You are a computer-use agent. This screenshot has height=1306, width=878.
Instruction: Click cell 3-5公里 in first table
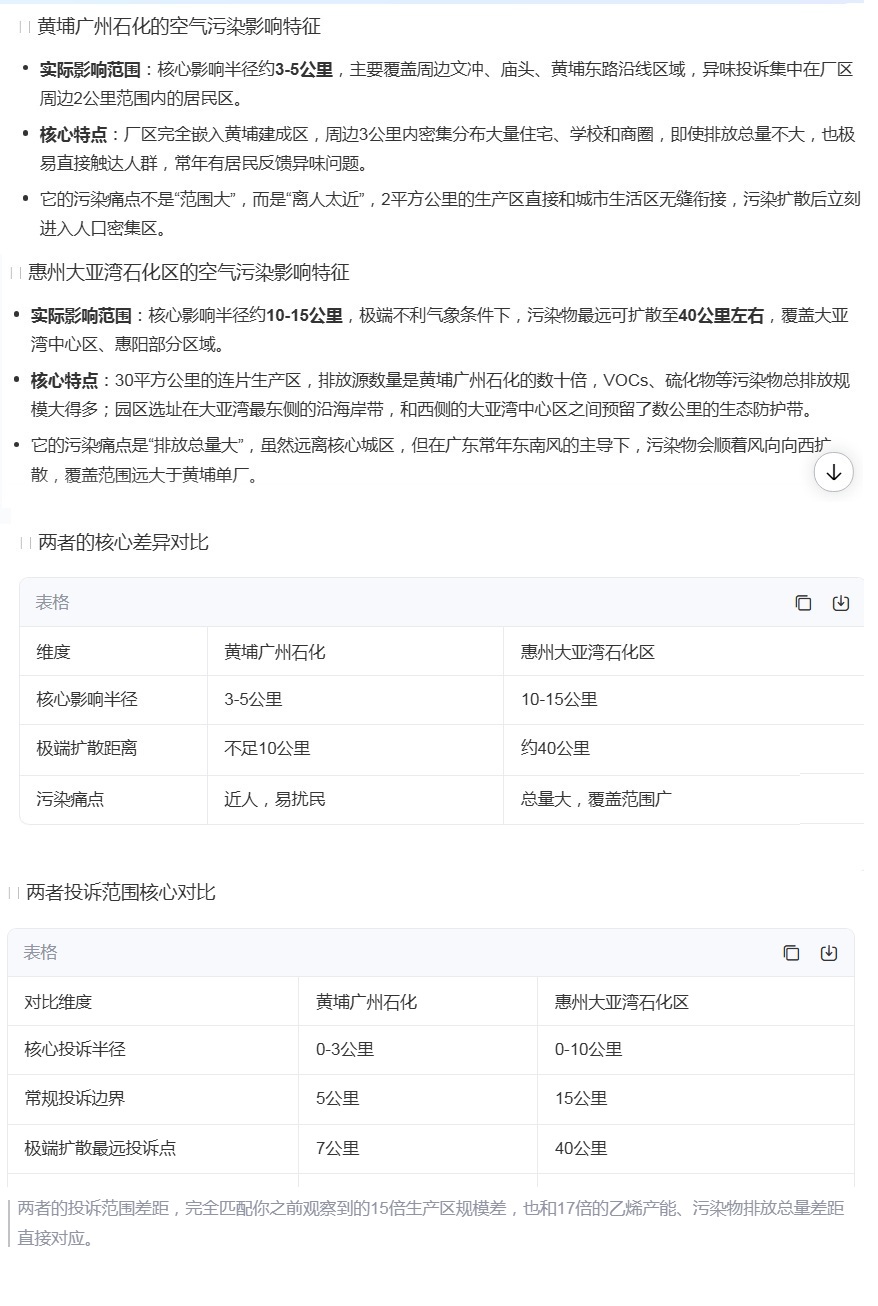253,700
